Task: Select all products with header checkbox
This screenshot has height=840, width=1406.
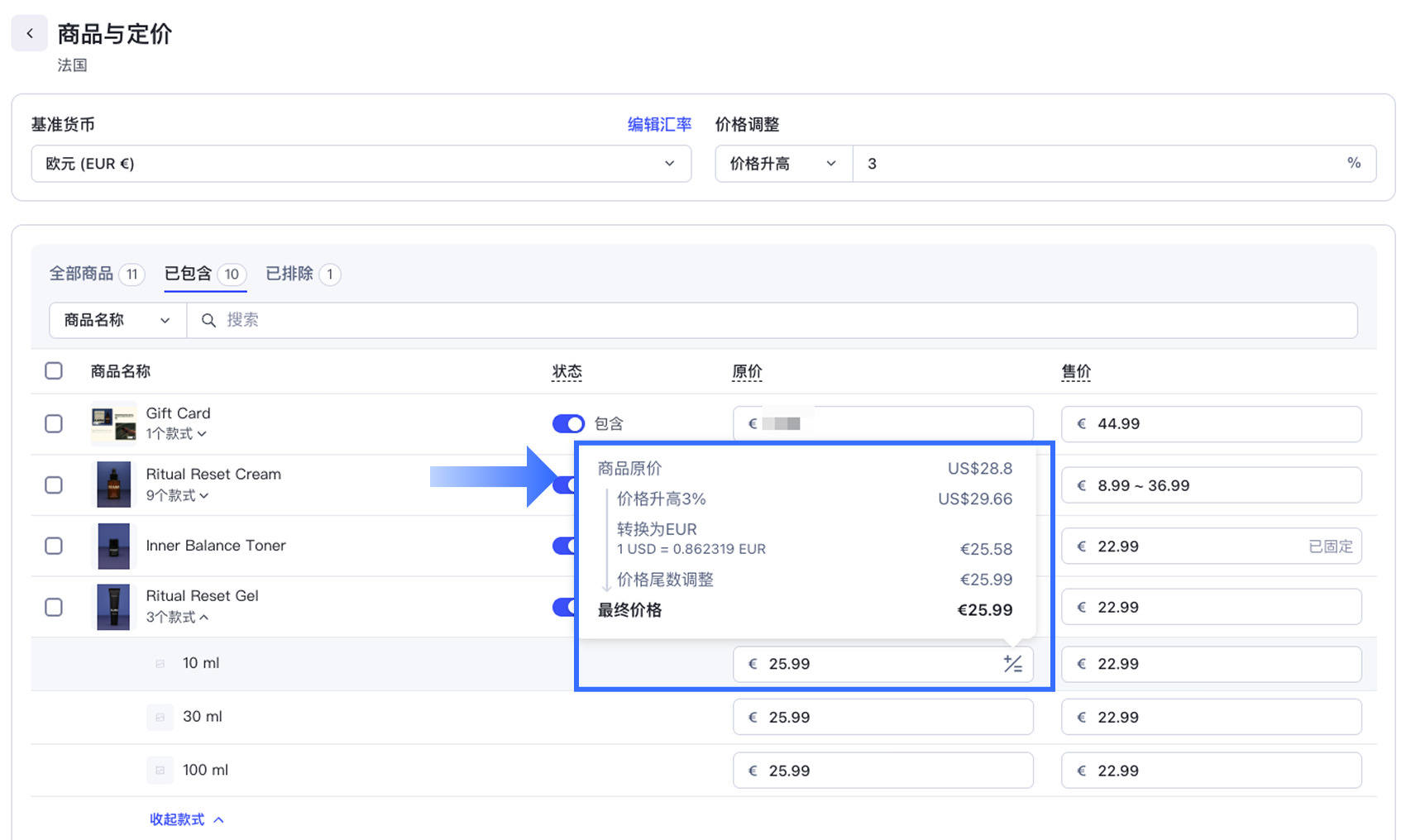Action: 54,370
